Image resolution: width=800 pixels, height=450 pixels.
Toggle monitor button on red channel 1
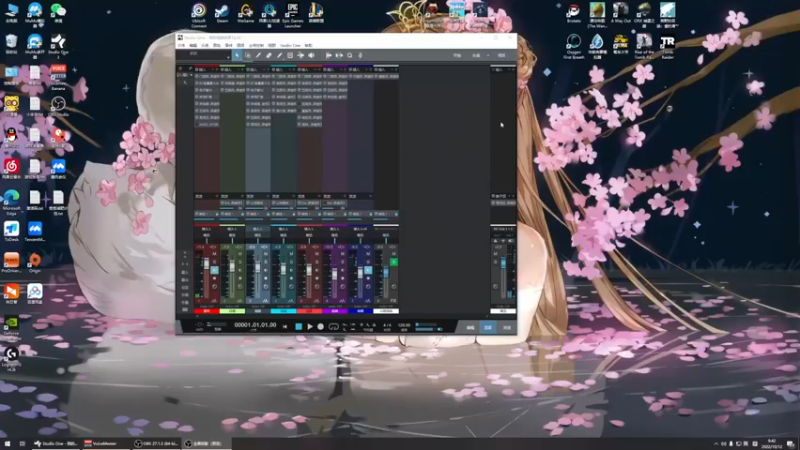(215, 270)
